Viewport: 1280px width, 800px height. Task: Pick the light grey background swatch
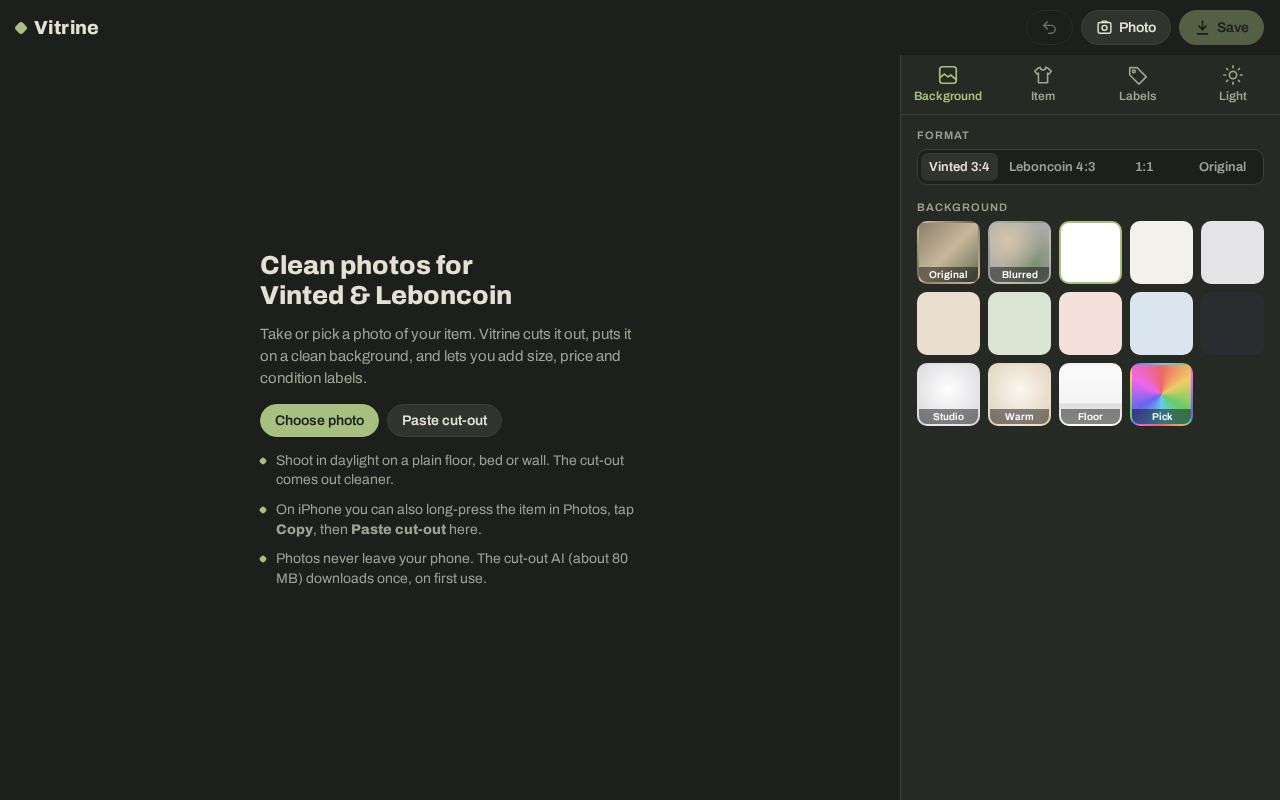1232,252
